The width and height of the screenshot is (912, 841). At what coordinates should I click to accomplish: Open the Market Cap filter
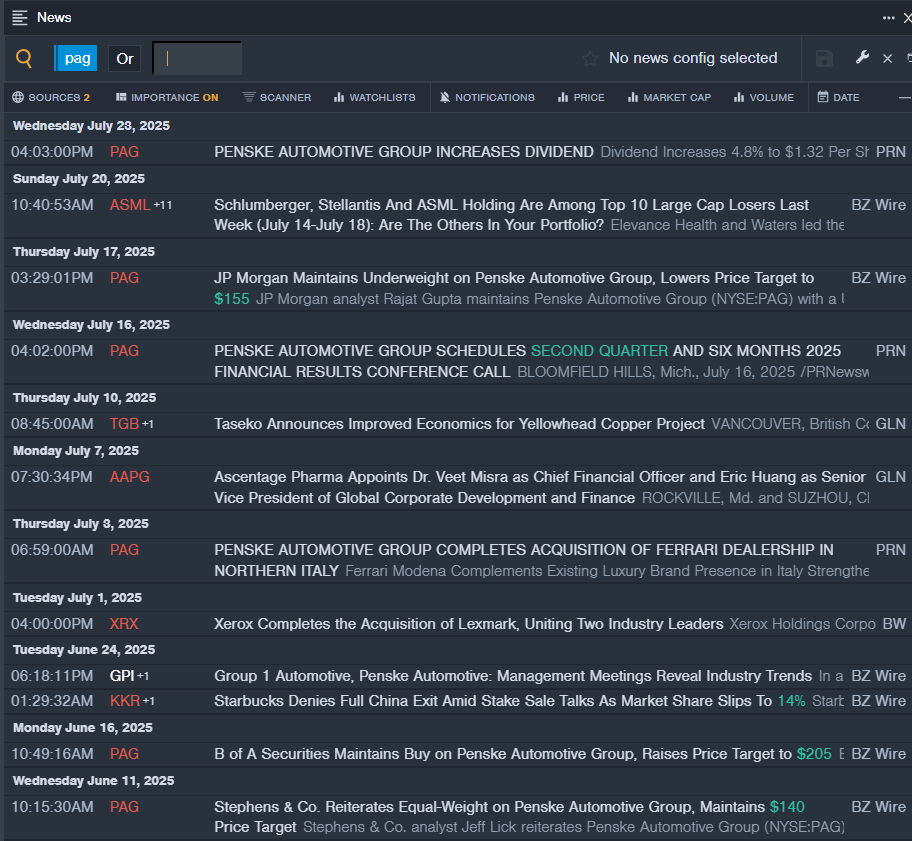click(669, 97)
